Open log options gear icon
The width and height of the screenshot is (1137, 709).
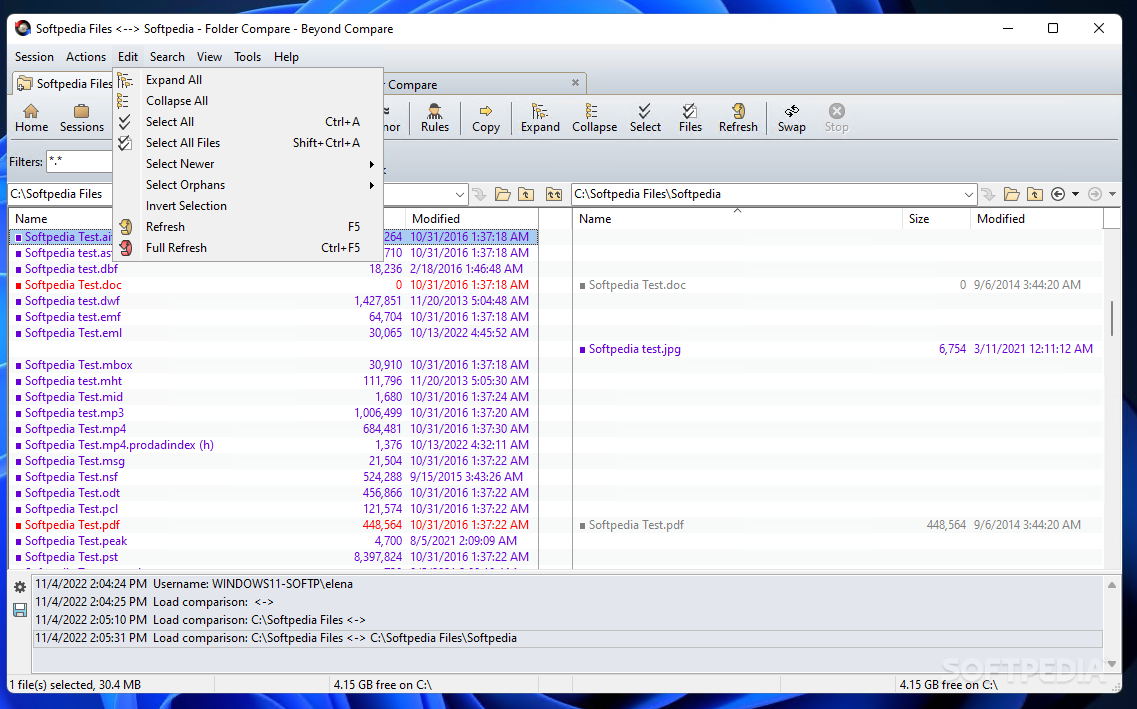[x=20, y=587]
